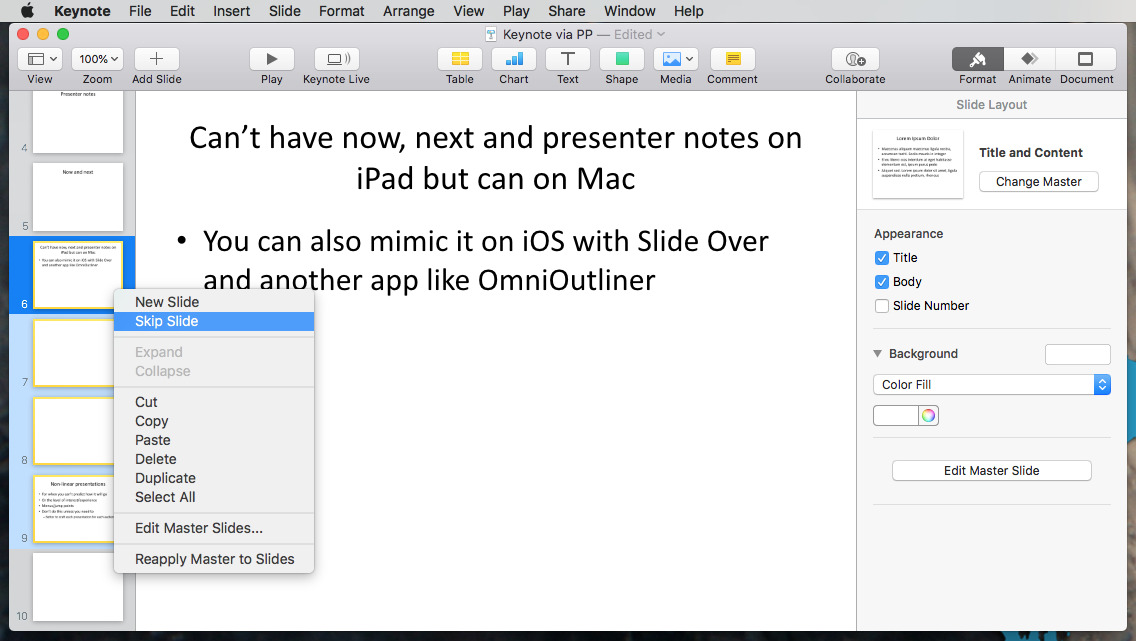This screenshot has width=1136, height=641.
Task: Enable the Slide Number checkbox
Action: click(x=882, y=306)
